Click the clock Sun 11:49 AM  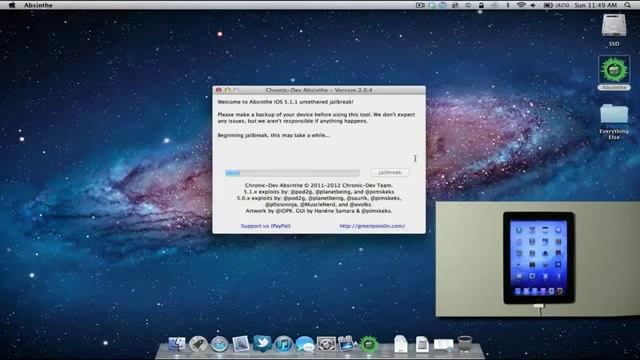(x=596, y=5)
